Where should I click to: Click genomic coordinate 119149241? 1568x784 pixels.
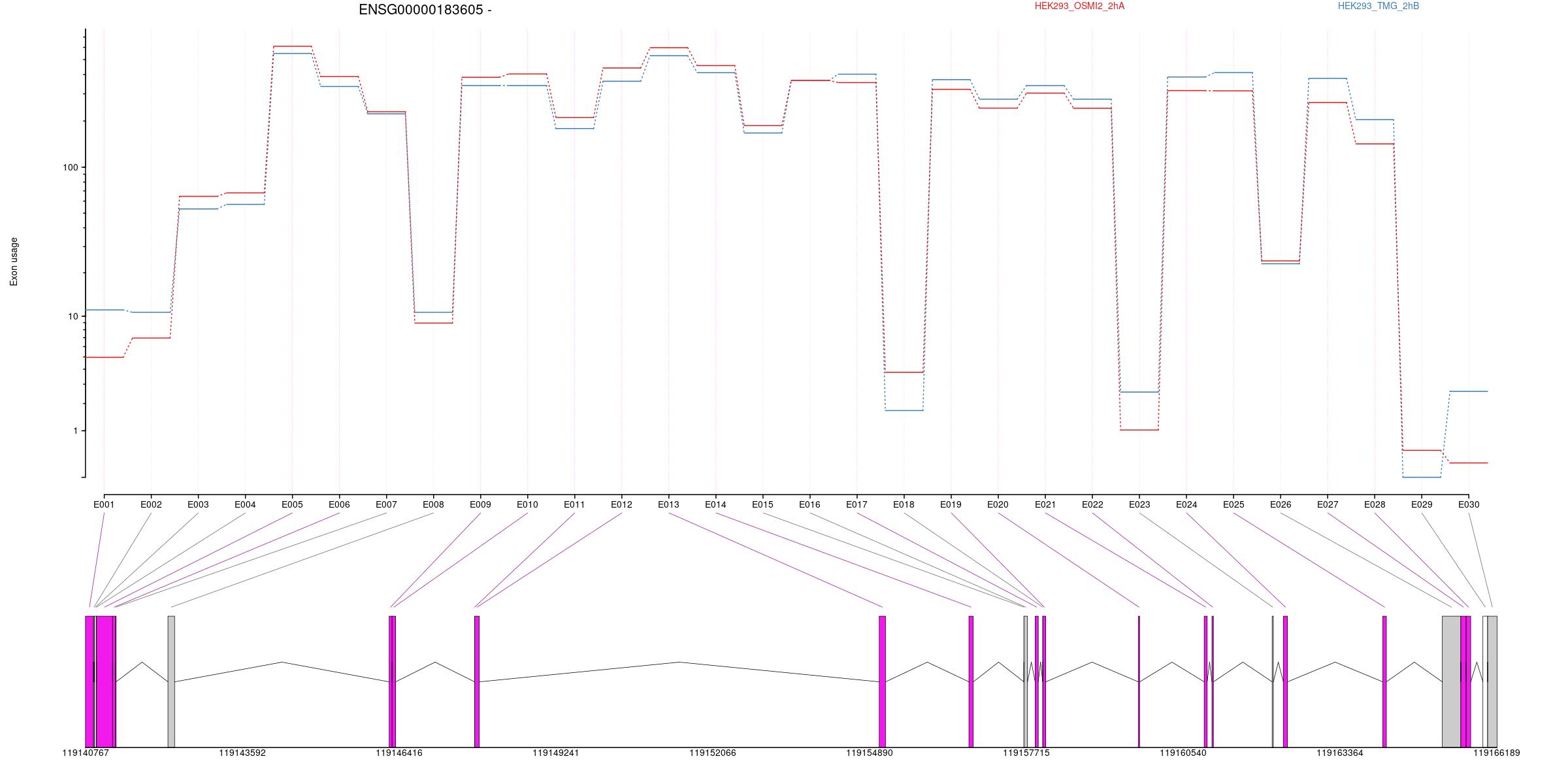pyautogui.click(x=556, y=753)
